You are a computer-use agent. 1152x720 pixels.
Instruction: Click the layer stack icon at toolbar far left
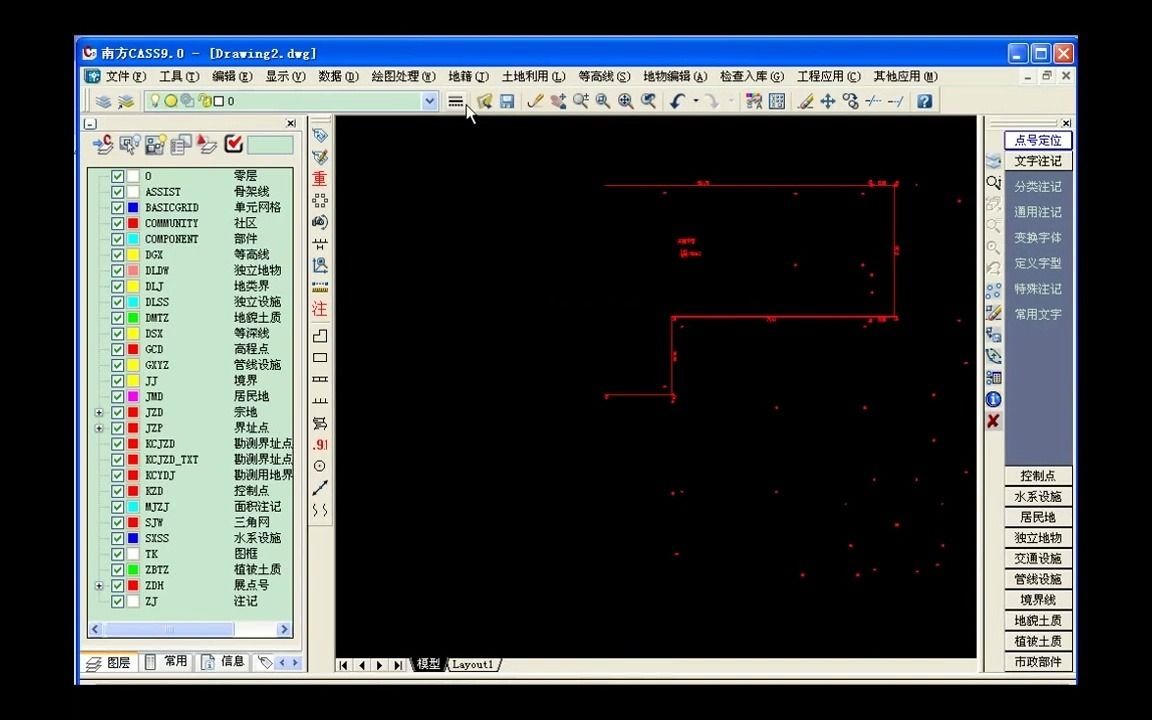pos(104,100)
